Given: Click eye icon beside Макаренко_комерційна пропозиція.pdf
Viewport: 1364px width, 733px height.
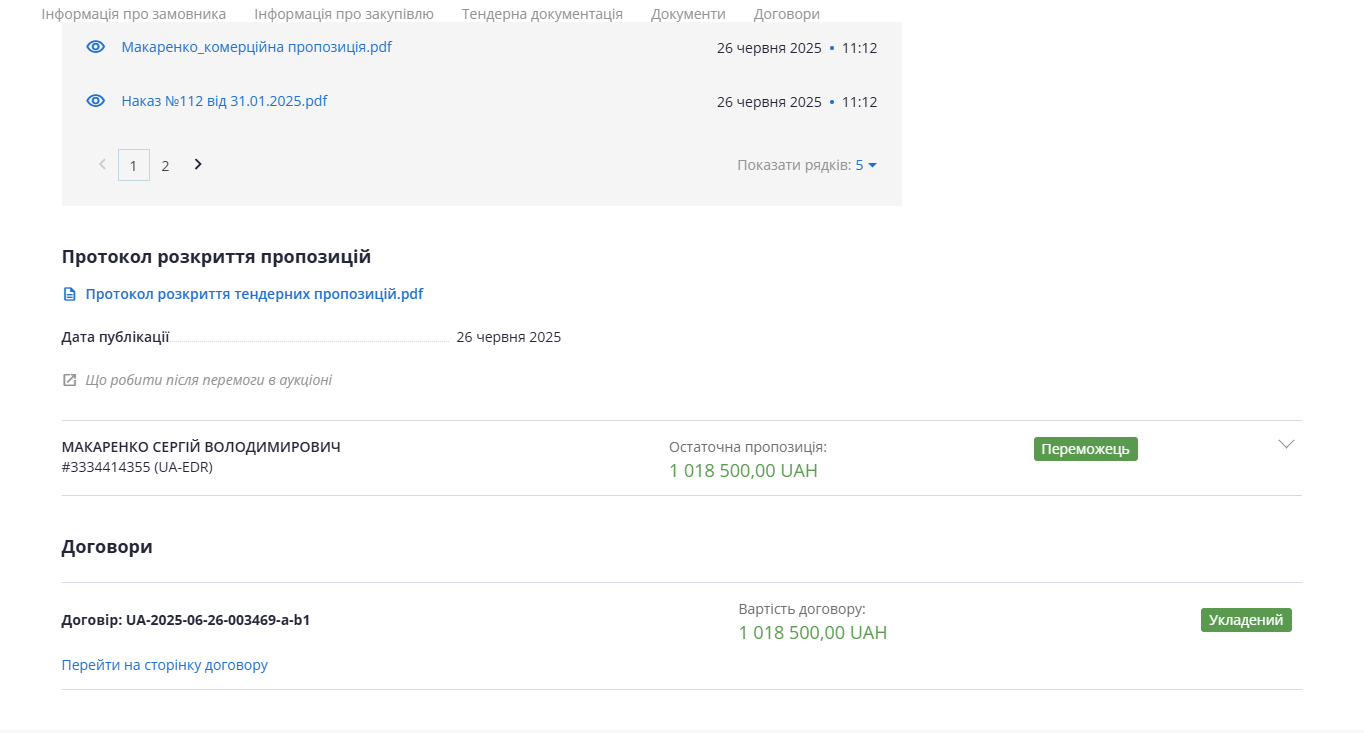Looking at the screenshot, I should click(96, 47).
